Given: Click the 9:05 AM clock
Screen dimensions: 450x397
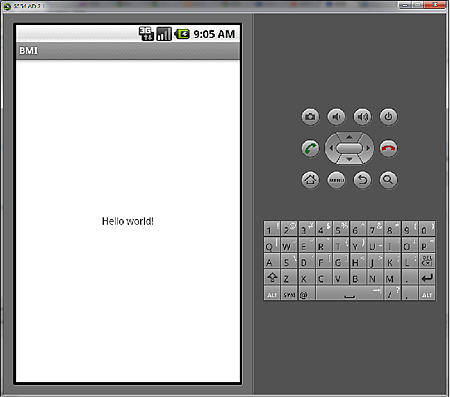Looking at the screenshot, I should coord(214,34).
